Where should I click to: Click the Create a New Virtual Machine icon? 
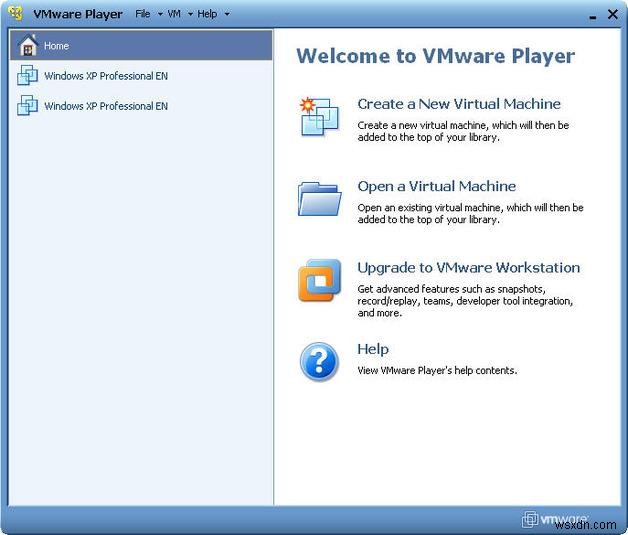click(319, 117)
